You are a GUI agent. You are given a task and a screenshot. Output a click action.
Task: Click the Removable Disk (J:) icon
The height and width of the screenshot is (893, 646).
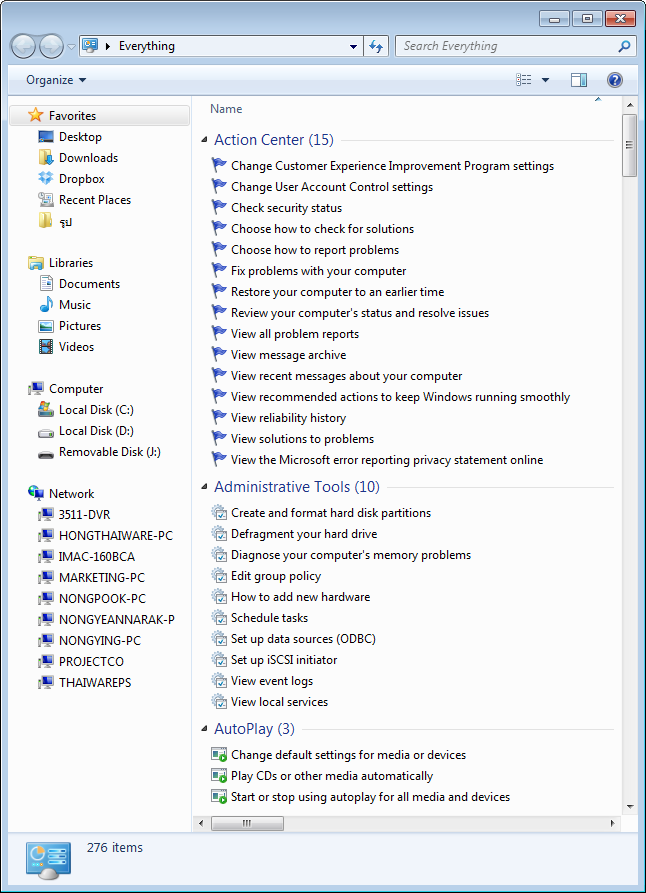[x=46, y=454]
